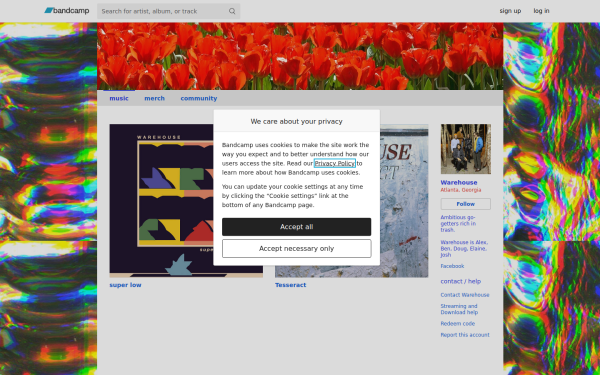Click the 'Ambitious go-getters rich in trash.' bio text
600x375 pixels.
458,223
